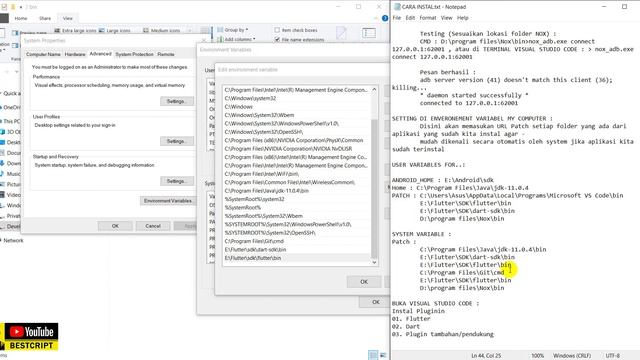Open Notepad Format menu
640x360 pixels.
(x=428, y=18)
